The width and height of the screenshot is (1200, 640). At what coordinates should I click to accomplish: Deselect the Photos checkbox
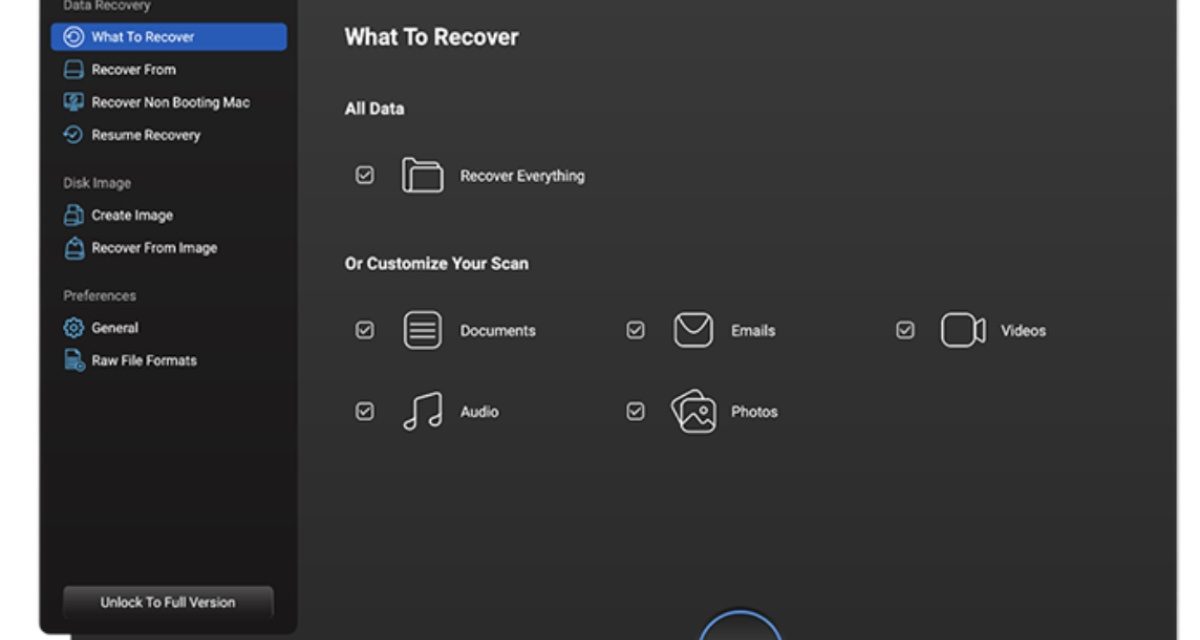[x=635, y=411]
